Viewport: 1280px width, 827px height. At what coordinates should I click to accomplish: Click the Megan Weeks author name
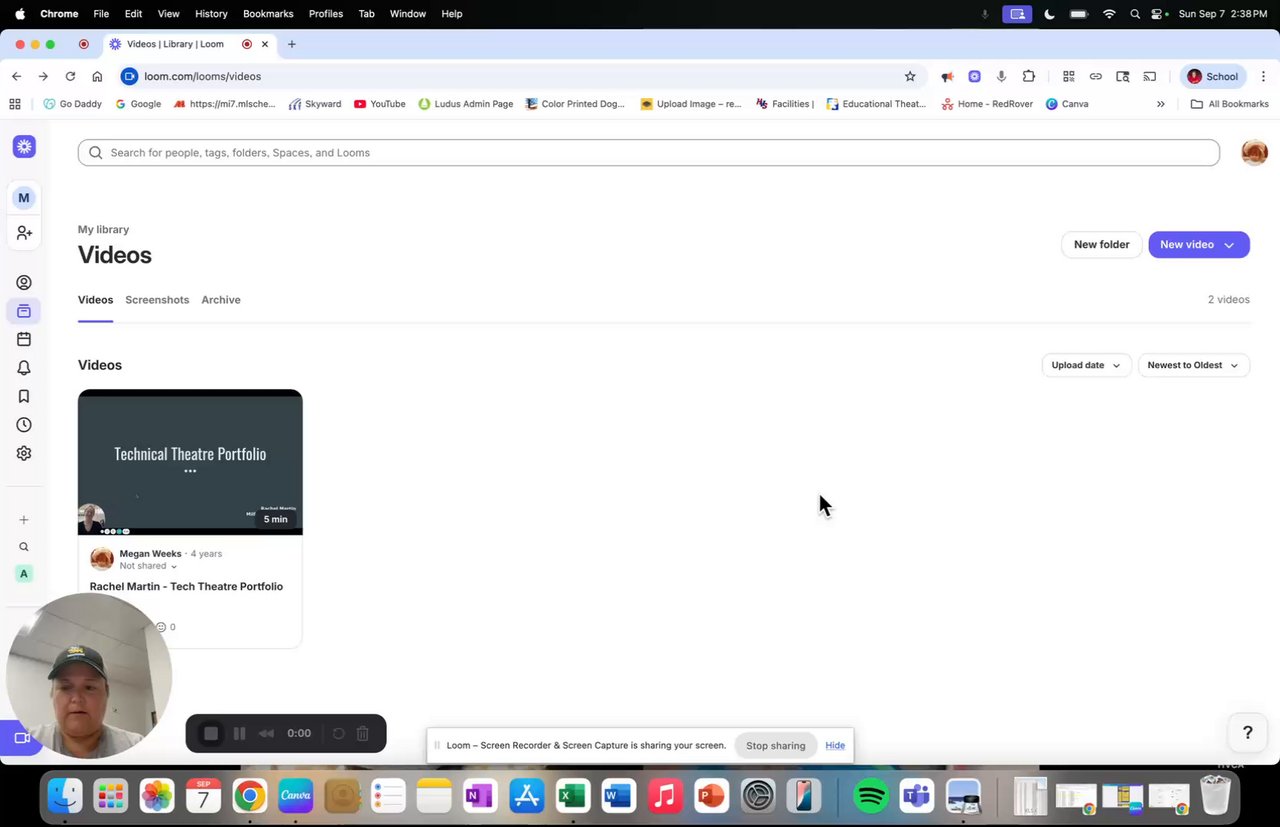pyautogui.click(x=150, y=554)
